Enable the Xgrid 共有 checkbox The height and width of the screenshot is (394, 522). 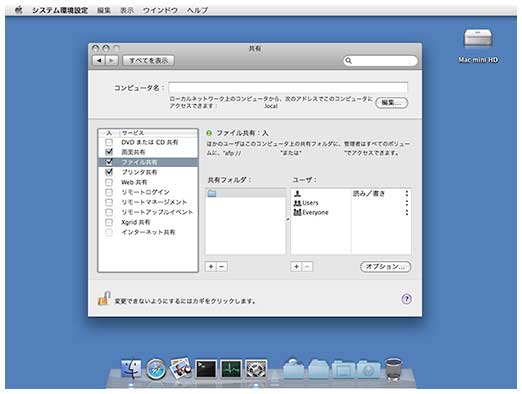109,222
